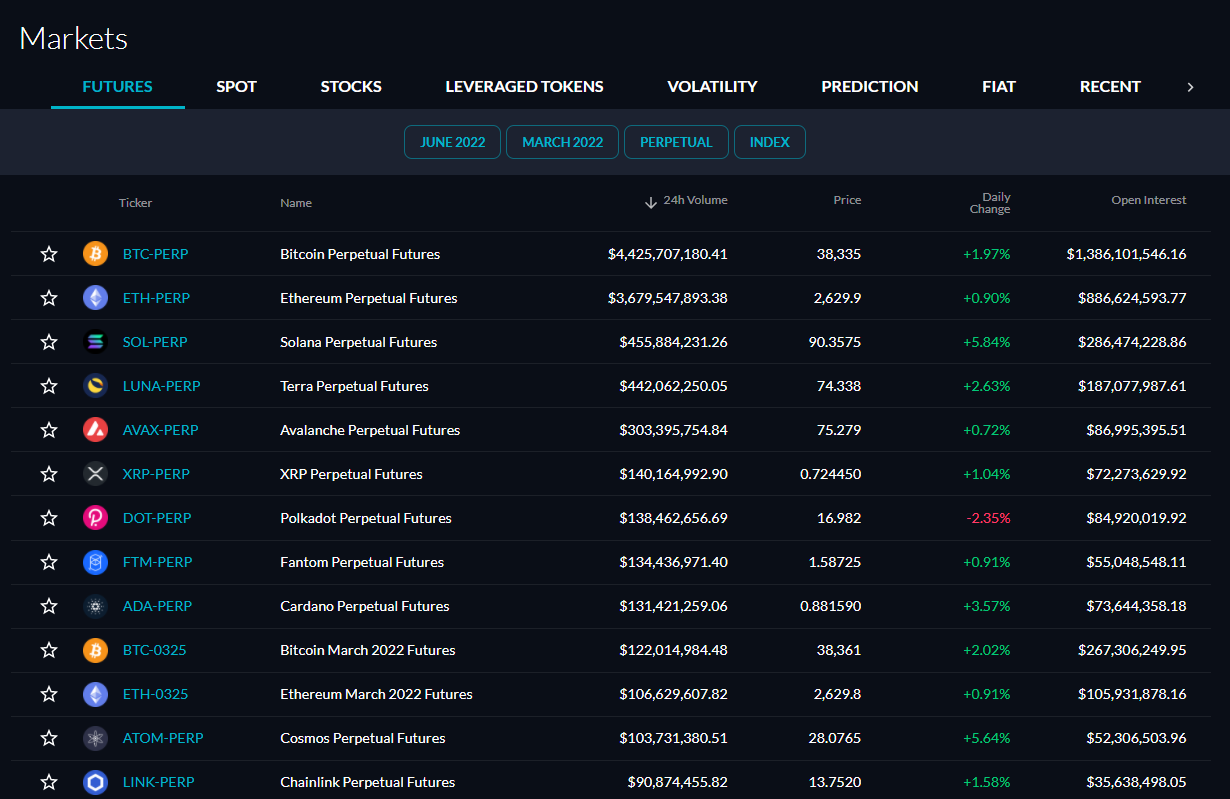1230x799 pixels.
Task: Click the $35,638,498.05 open interest value
Action: [1137, 782]
